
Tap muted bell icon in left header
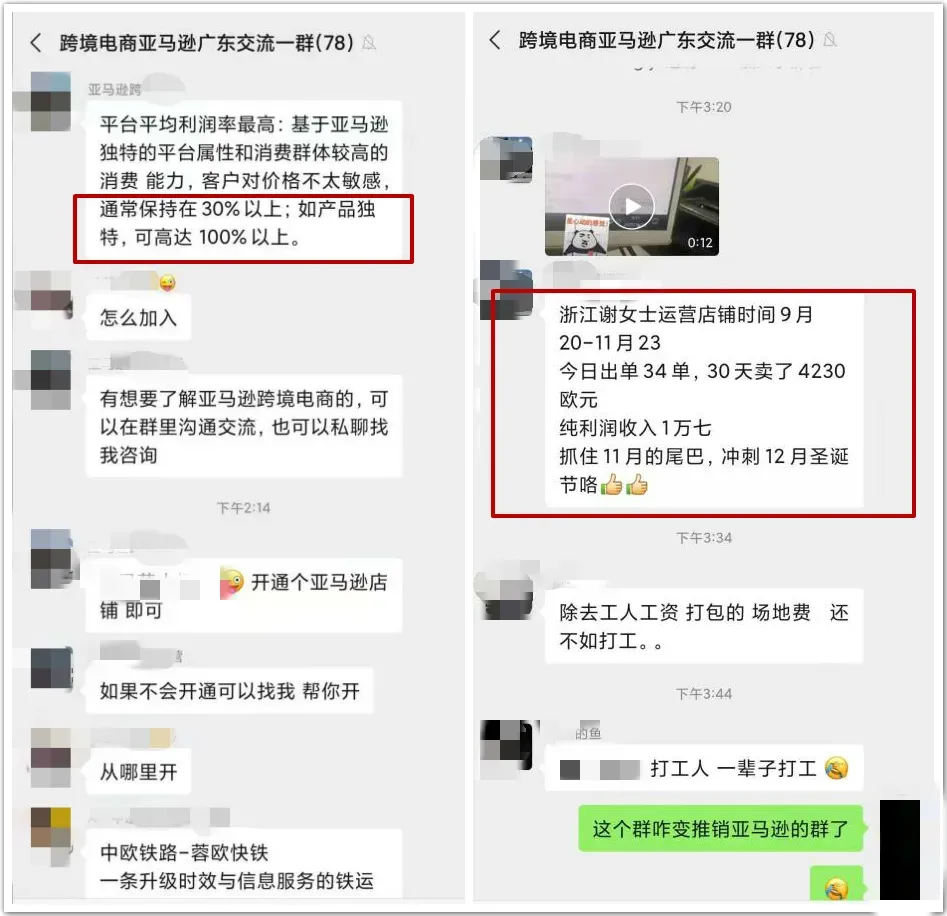pos(368,43)
